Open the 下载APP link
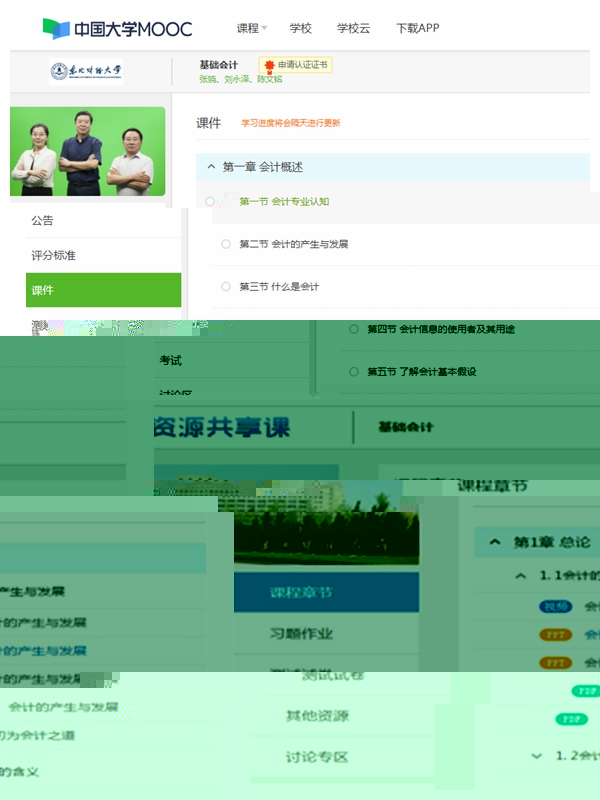This screenshot has width=600, height=800. [x=417, y=28]
